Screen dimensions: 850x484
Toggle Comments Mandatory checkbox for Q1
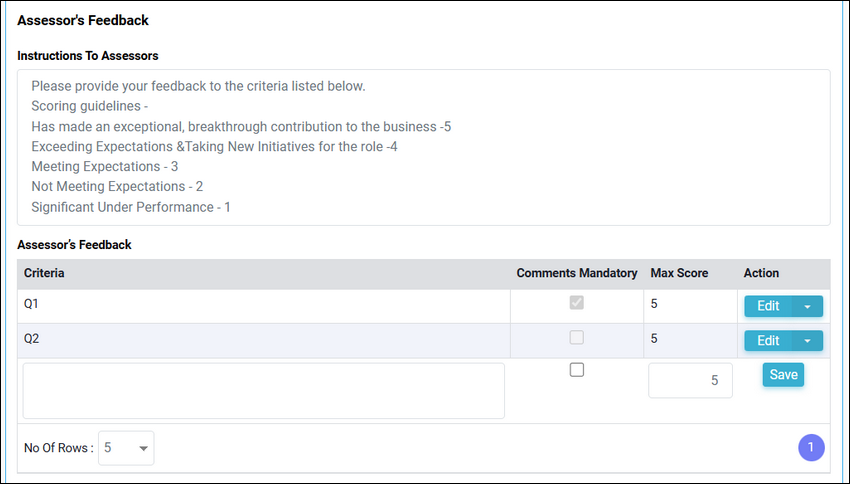[577, 302]
